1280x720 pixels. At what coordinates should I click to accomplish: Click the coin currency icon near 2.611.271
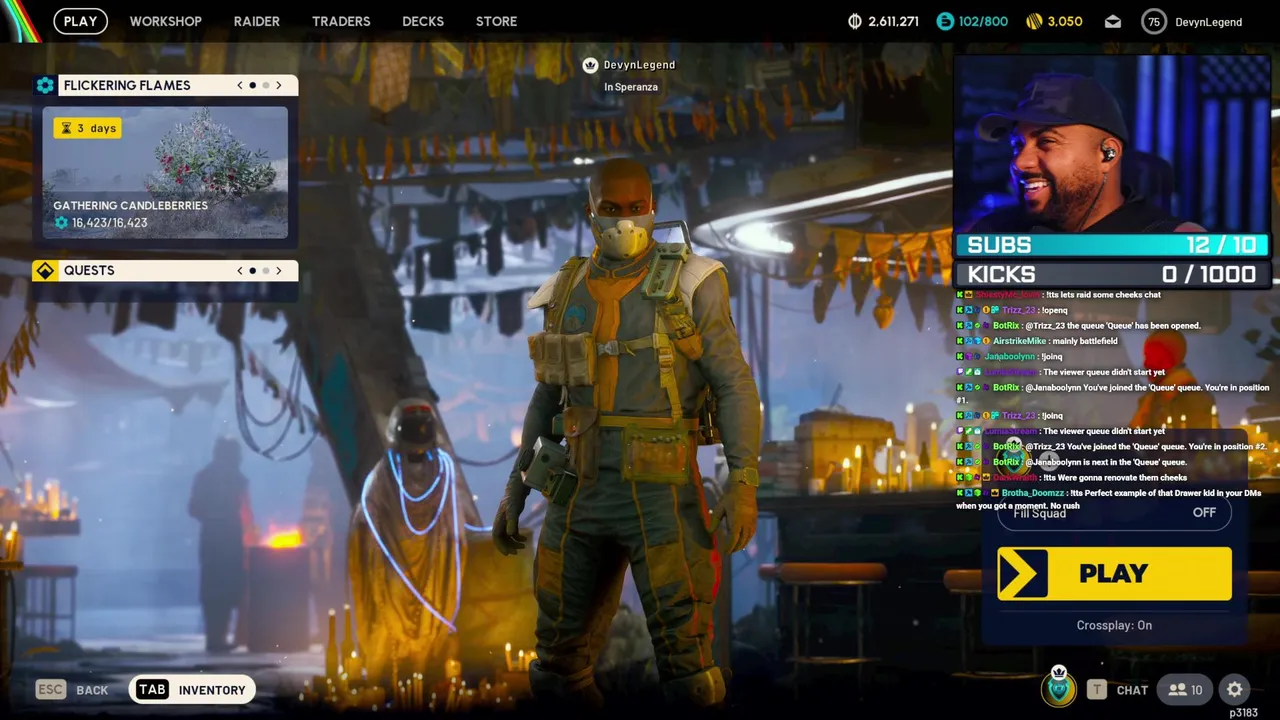coord(855,21)
